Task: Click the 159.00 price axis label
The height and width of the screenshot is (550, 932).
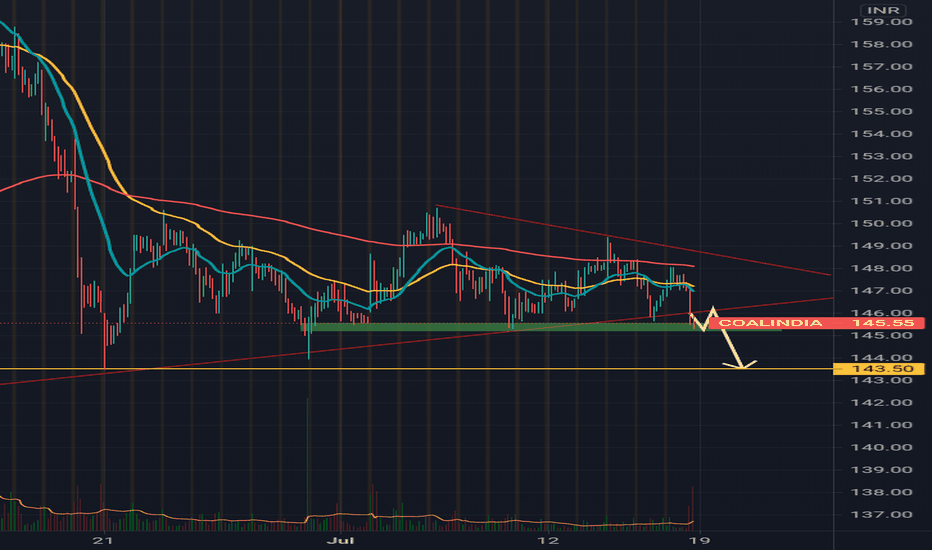Action: [x=881, y=22]
